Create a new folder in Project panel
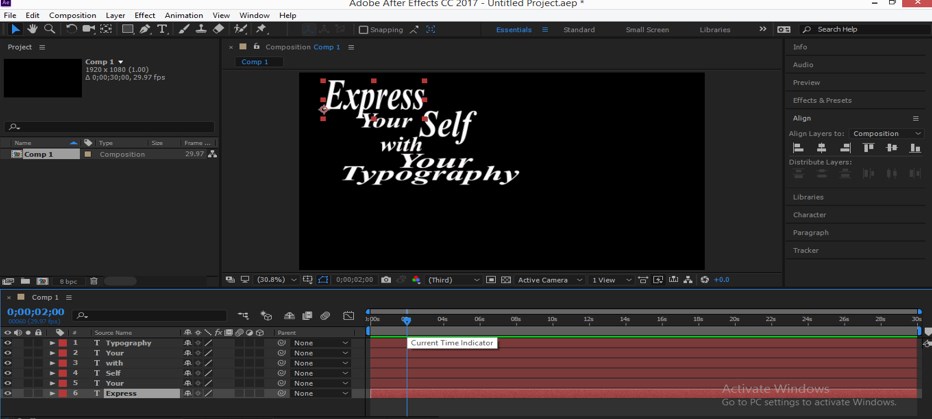The image size is (932, 419). pos(26,281)
